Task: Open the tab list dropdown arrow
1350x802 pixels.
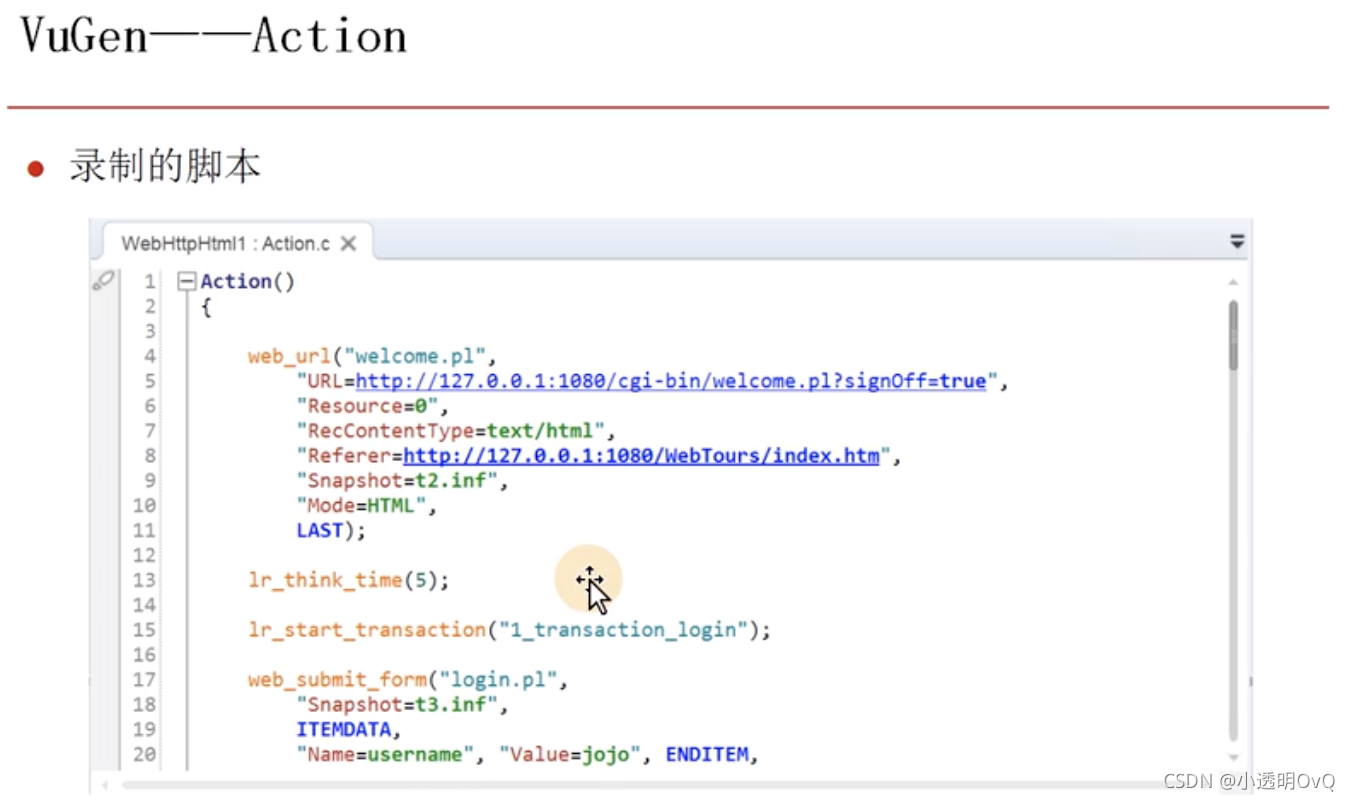Action: 1237,241
